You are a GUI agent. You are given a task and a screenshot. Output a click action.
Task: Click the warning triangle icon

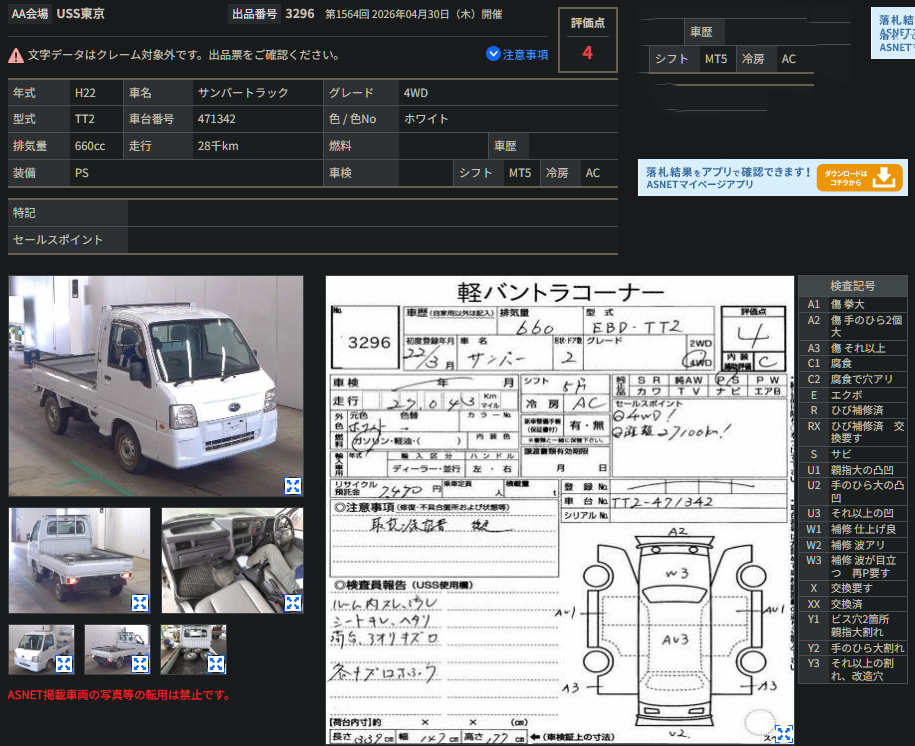pyautogui.click(x=16, y=55)
